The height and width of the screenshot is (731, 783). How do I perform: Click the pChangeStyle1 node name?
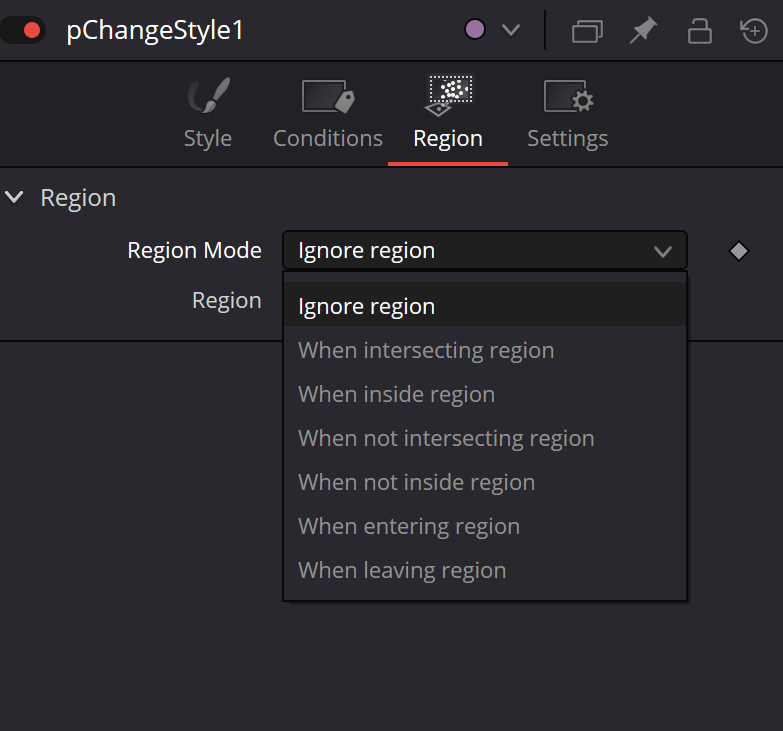(x=155, y=30)
